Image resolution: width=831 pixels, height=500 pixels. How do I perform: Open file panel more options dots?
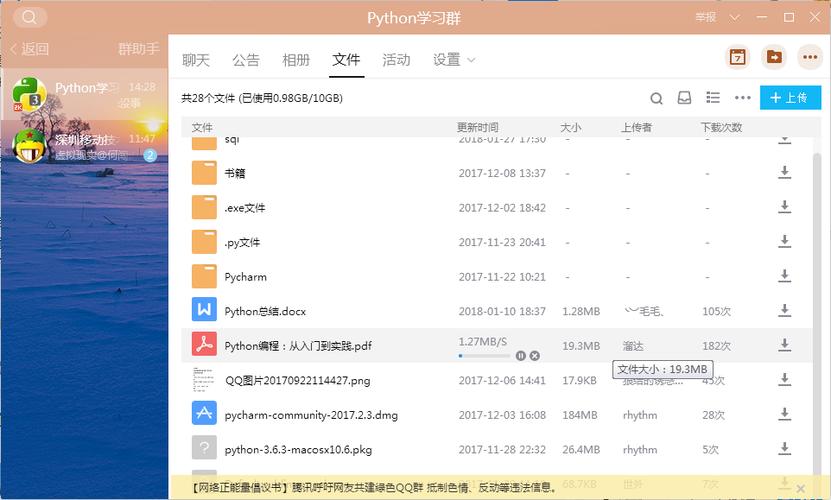(x=742, y=98)
